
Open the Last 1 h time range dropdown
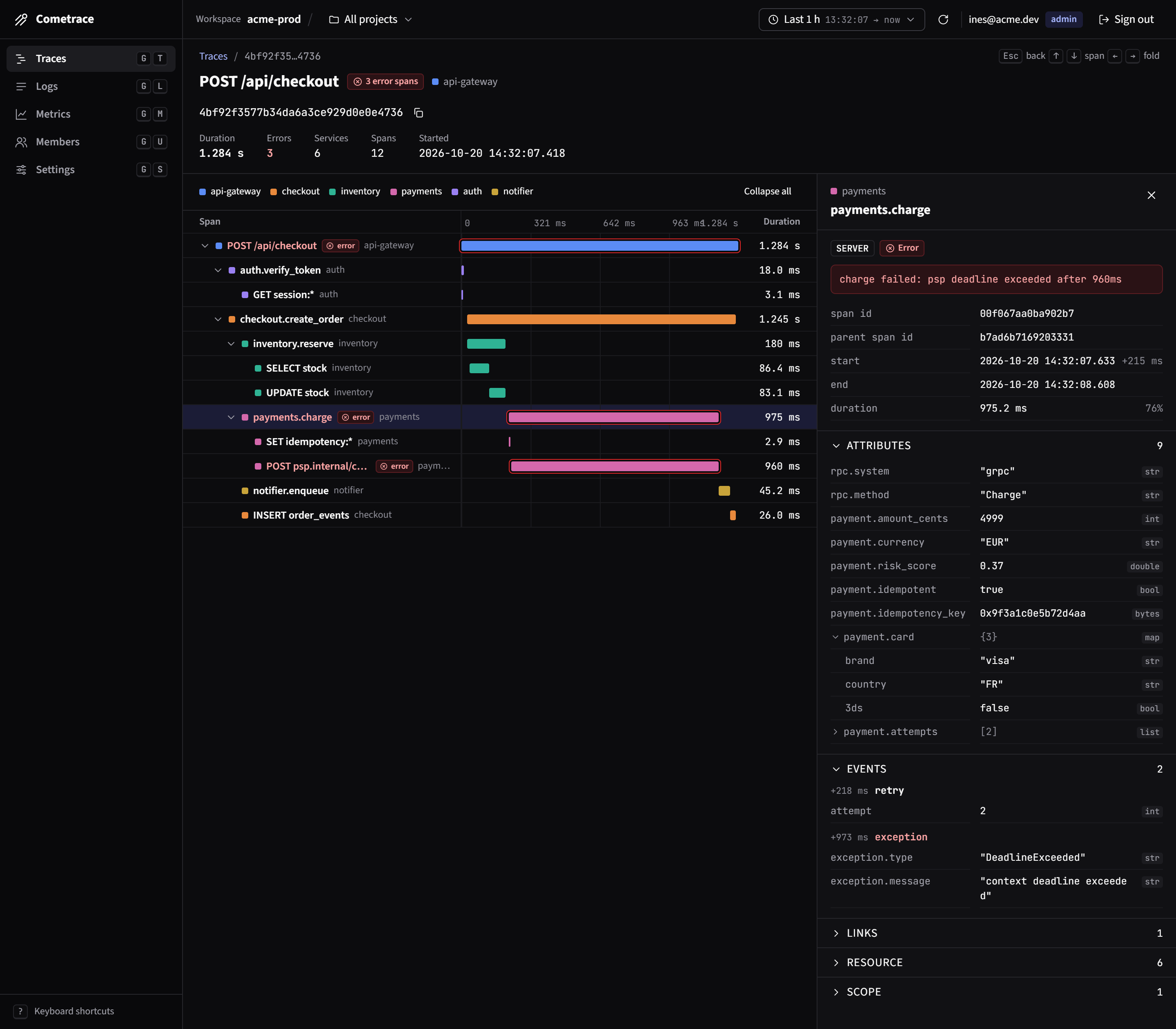[841, 20]
